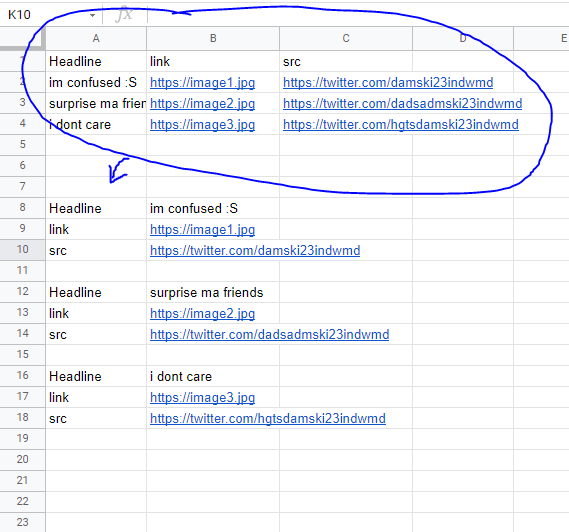This screenshot has height=532, width=569.
Task: Click cell B16 'i dont care'
Action: tap(213, 376)
